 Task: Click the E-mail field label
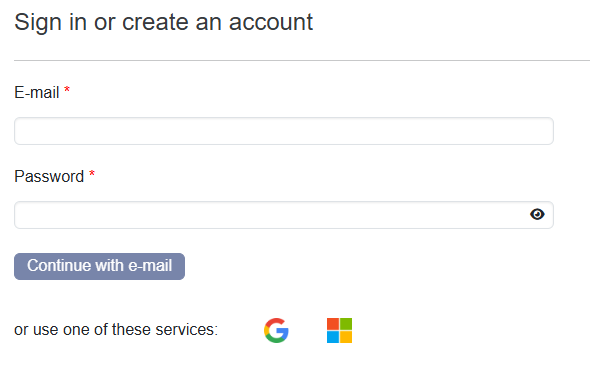pyautogui.click(x=37, y=92)
